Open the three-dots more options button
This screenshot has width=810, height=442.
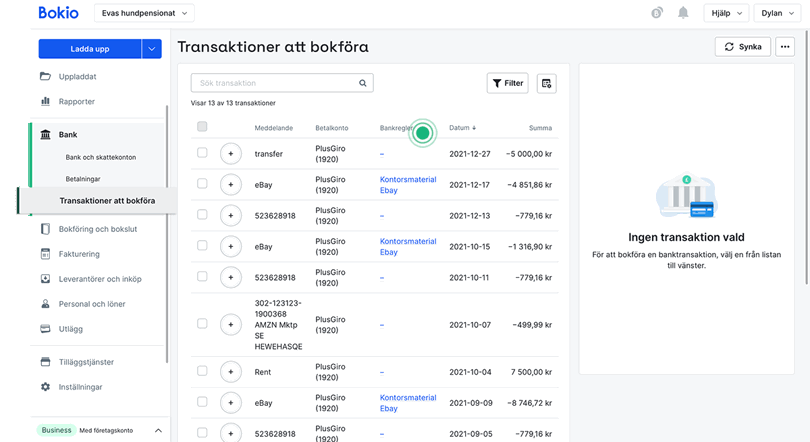[x=784, y=47]
